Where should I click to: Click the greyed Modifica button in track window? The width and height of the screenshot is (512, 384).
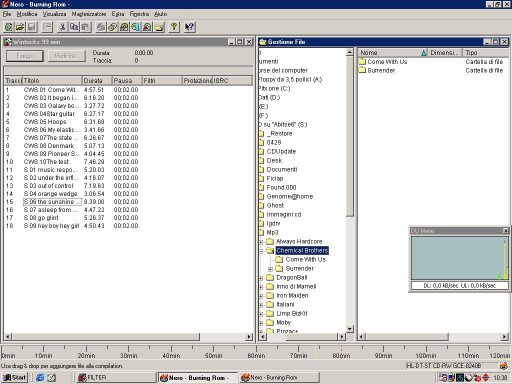tap(66, 56)
